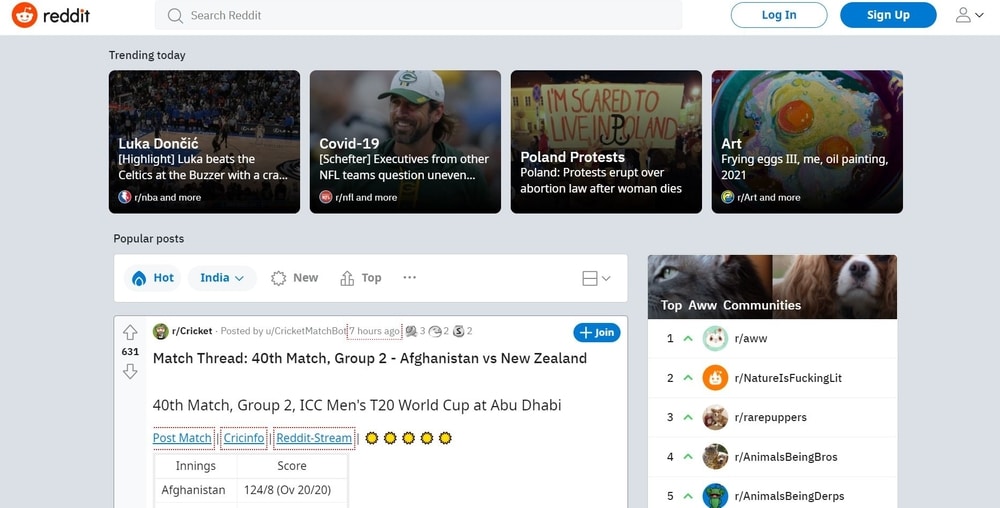The height and width of the screenshot is (508, 1000).
Task: Click the Log In button
Action: (779, 15)
